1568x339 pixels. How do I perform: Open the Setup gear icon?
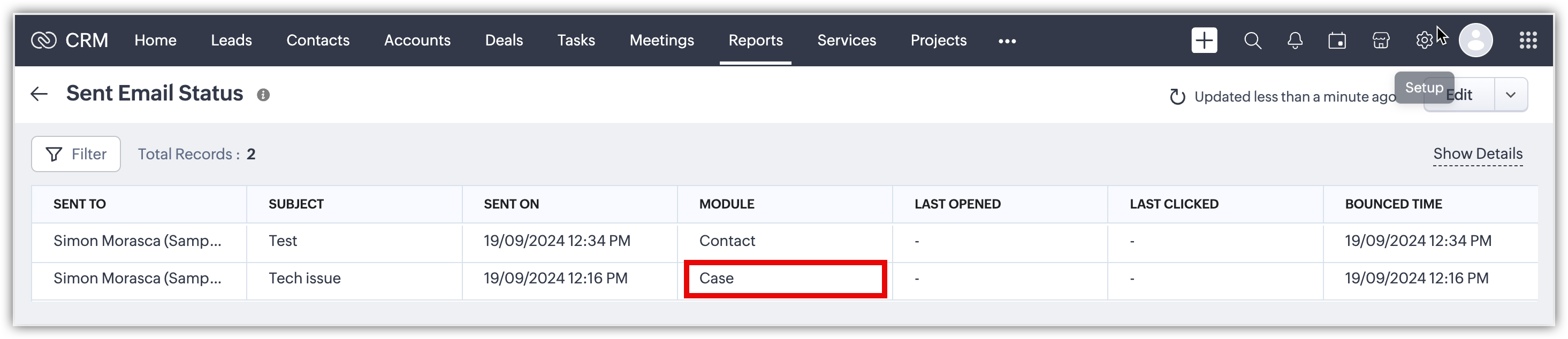pyautogui.click(x=1424, y=41)
